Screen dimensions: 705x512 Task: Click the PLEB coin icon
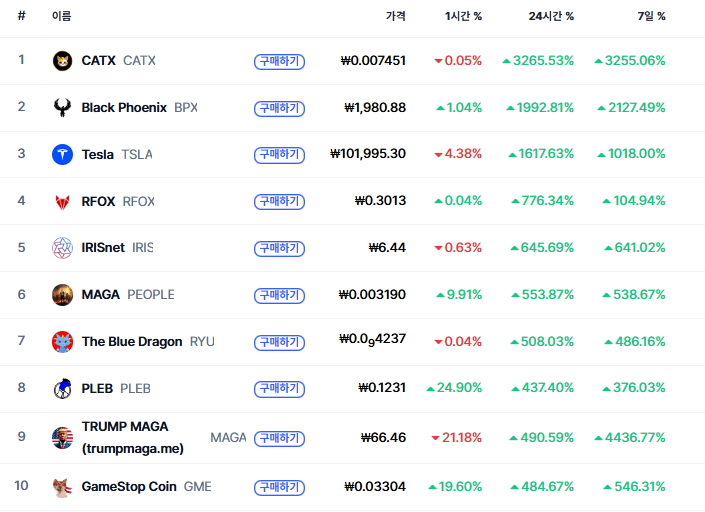point(62,388)
